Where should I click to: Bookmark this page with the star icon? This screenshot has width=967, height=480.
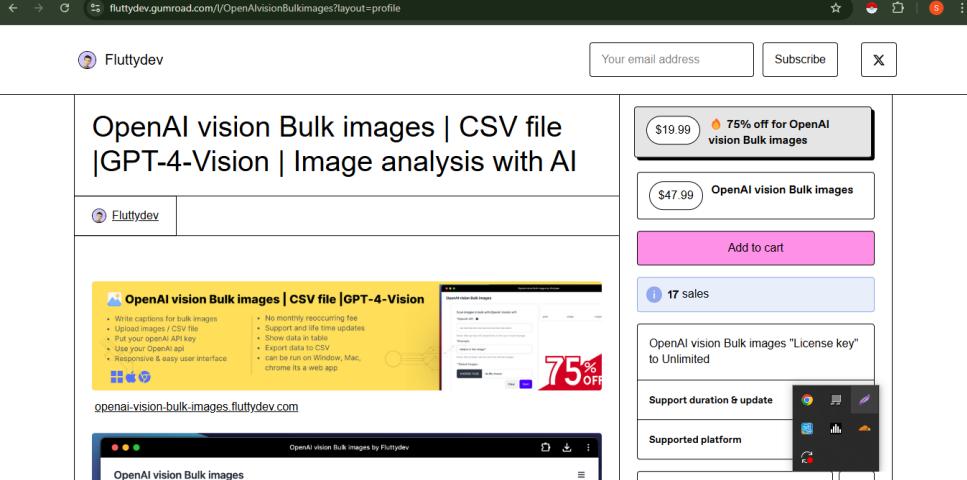tap(835, 9)
